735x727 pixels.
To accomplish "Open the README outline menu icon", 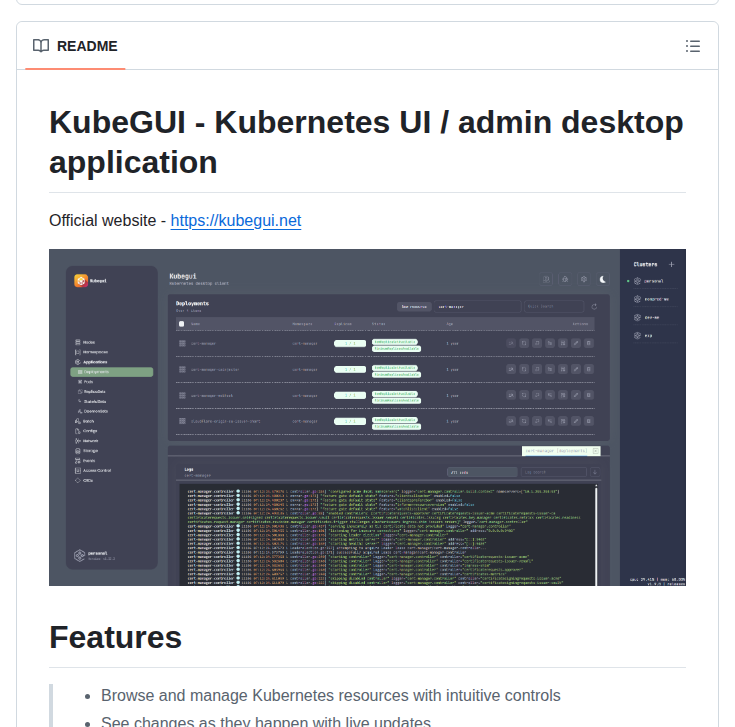I will pyautogui.click(x=692, y=46).
